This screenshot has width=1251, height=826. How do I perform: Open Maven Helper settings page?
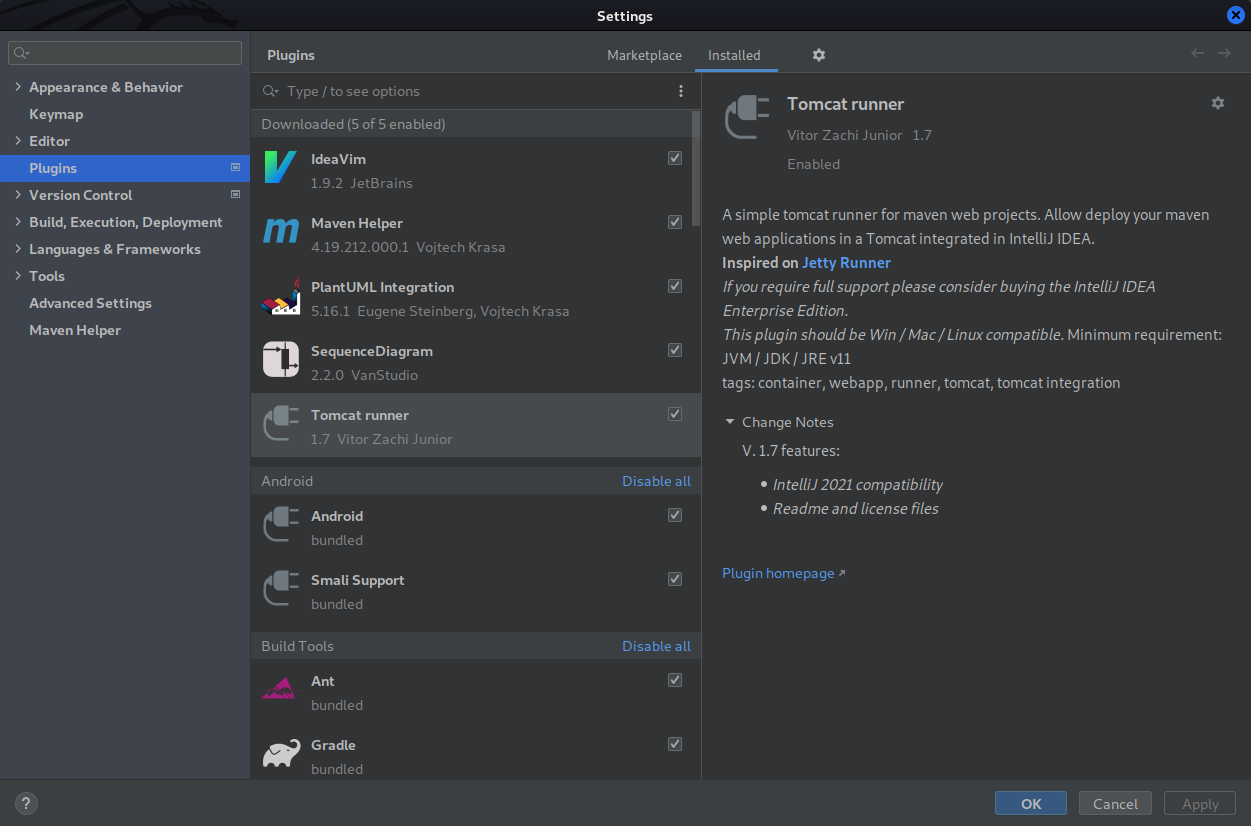75,330
